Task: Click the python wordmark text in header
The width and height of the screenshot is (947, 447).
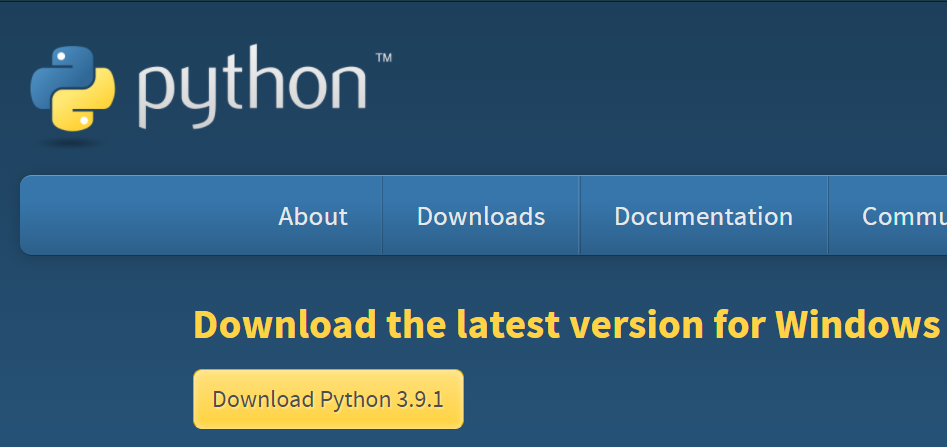Action: click(x=252, y=87)
